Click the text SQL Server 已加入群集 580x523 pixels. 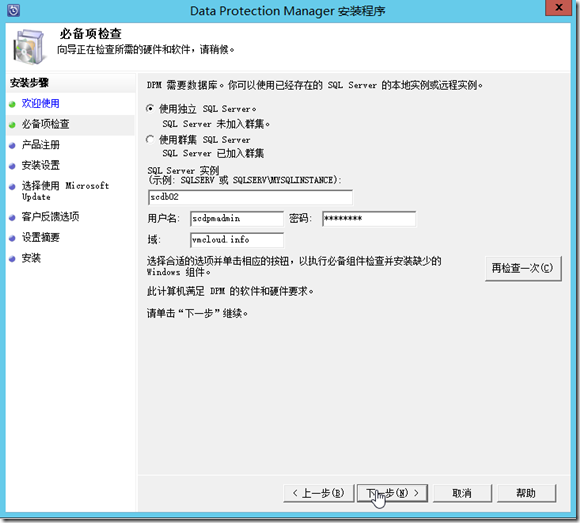tap(213, 153)
